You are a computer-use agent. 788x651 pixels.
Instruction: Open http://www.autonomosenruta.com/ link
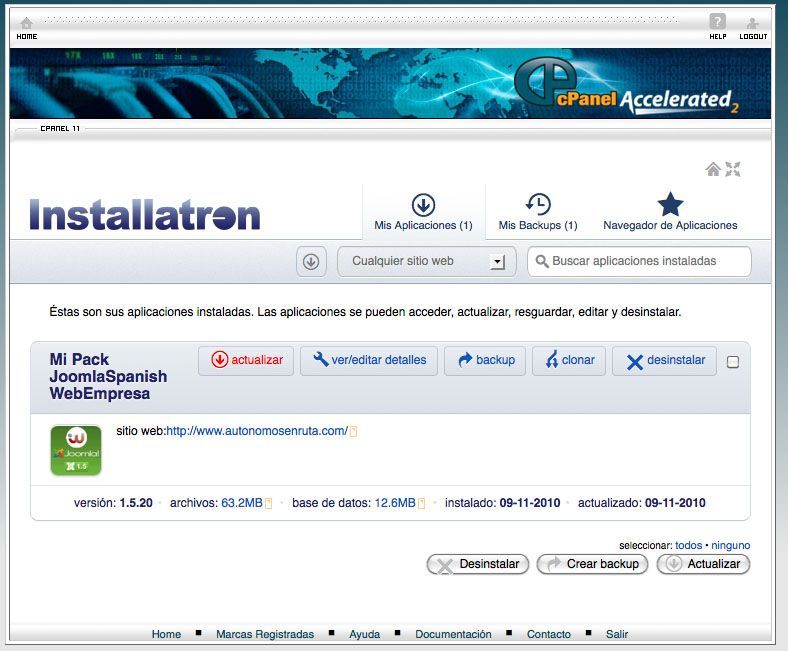pos(257,431)
